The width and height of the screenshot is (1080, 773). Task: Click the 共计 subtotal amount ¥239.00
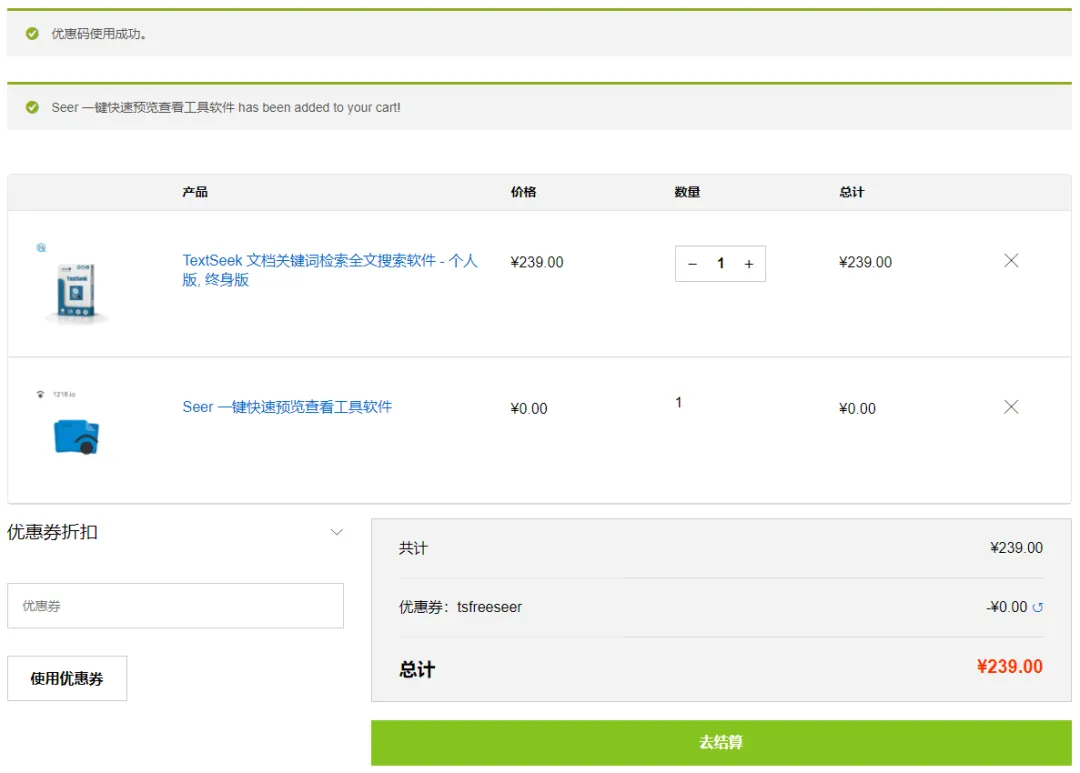pos(1016,548)
